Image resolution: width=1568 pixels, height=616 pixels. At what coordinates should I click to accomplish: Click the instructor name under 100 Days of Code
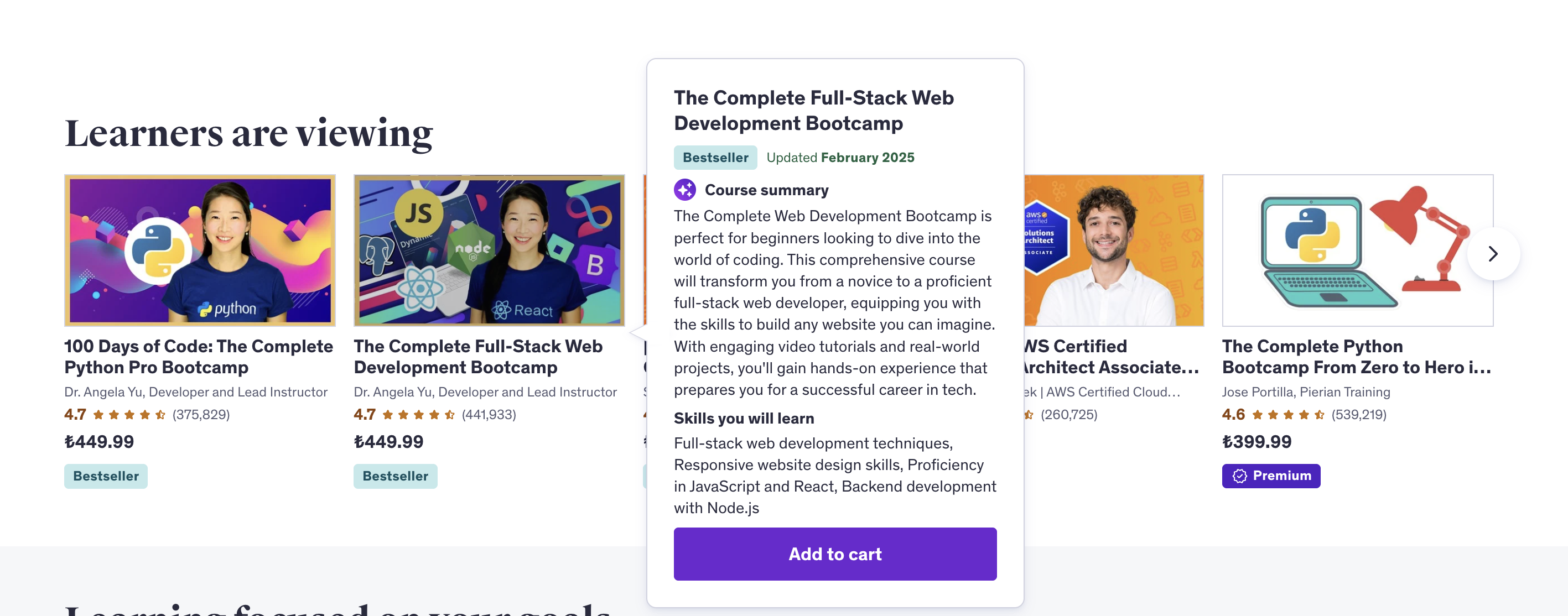(196, 391)
